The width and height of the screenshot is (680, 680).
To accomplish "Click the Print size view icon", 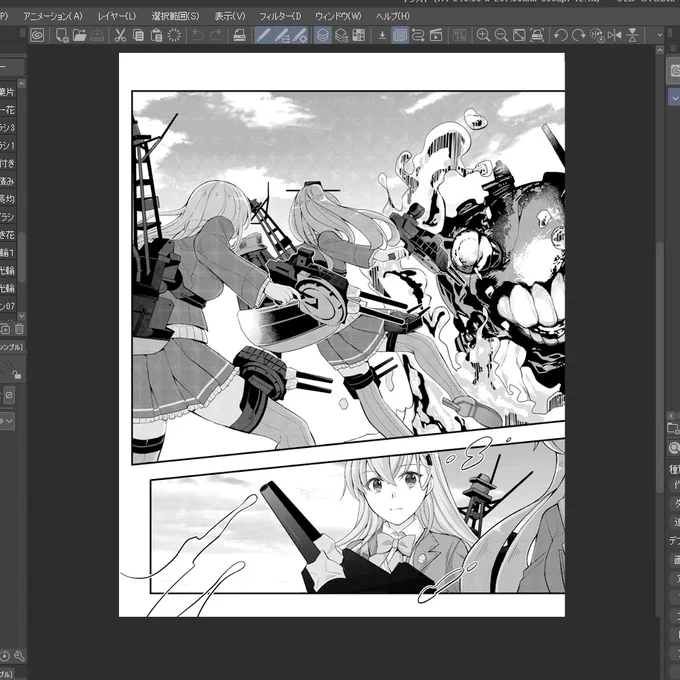I will (x=537, y=35).
